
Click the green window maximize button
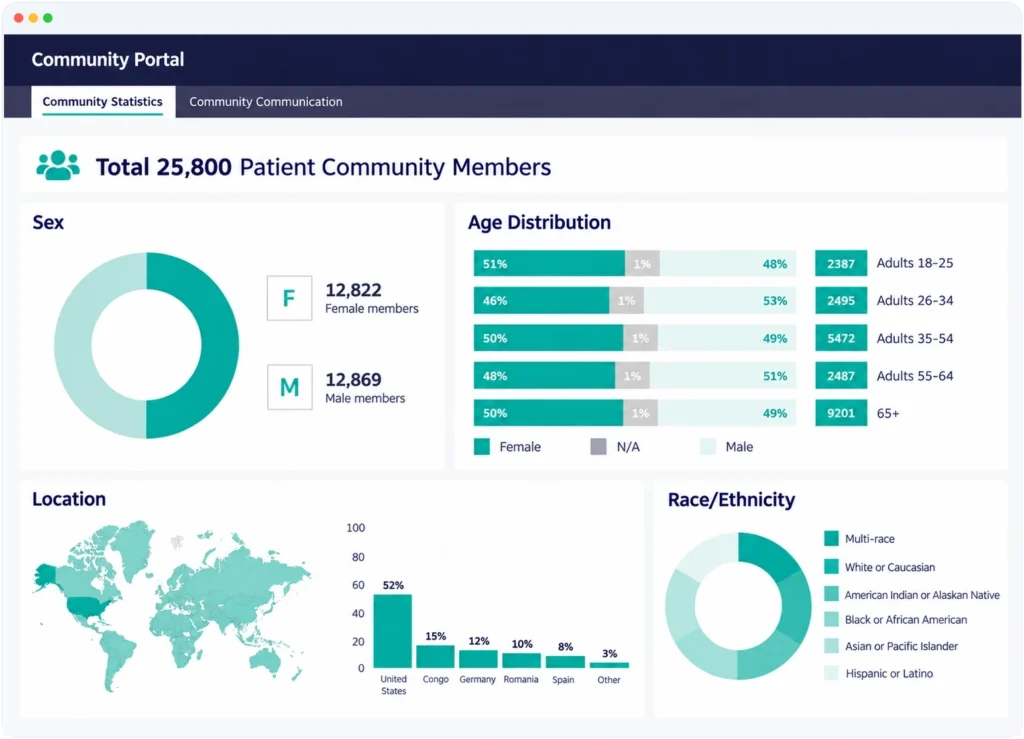[x=48, y=18]
